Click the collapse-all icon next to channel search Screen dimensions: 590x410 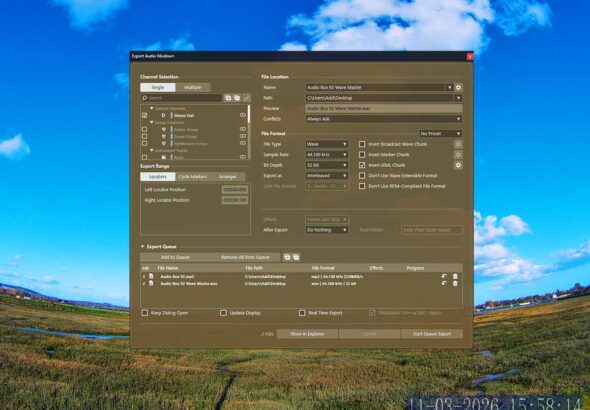point(237,98)
